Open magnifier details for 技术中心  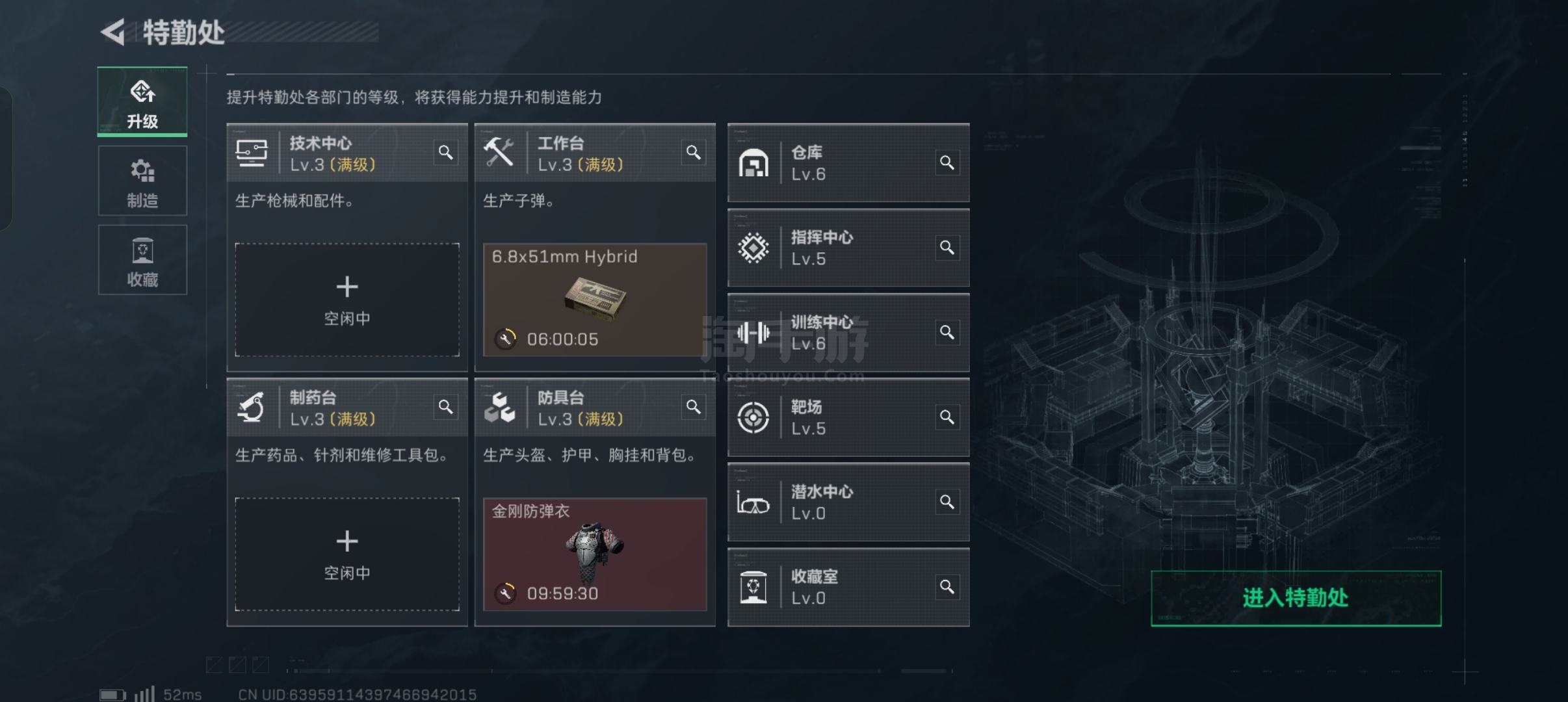(x=445, y=152)
